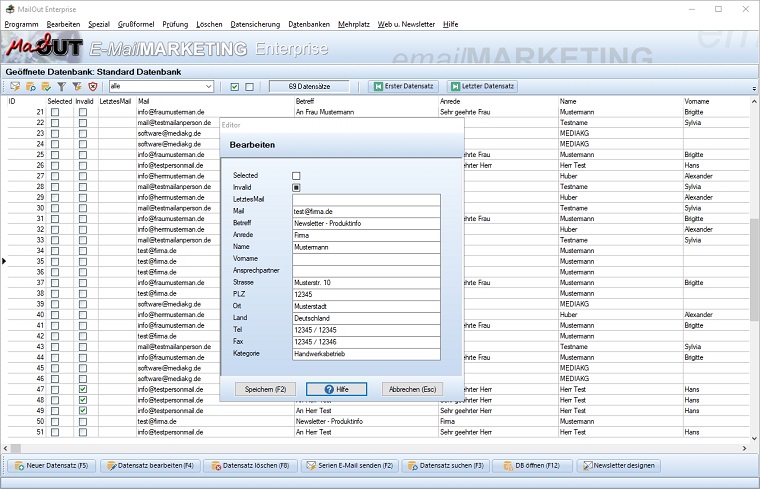Click the vertical scrollbar up arrow

coord(754,101)
